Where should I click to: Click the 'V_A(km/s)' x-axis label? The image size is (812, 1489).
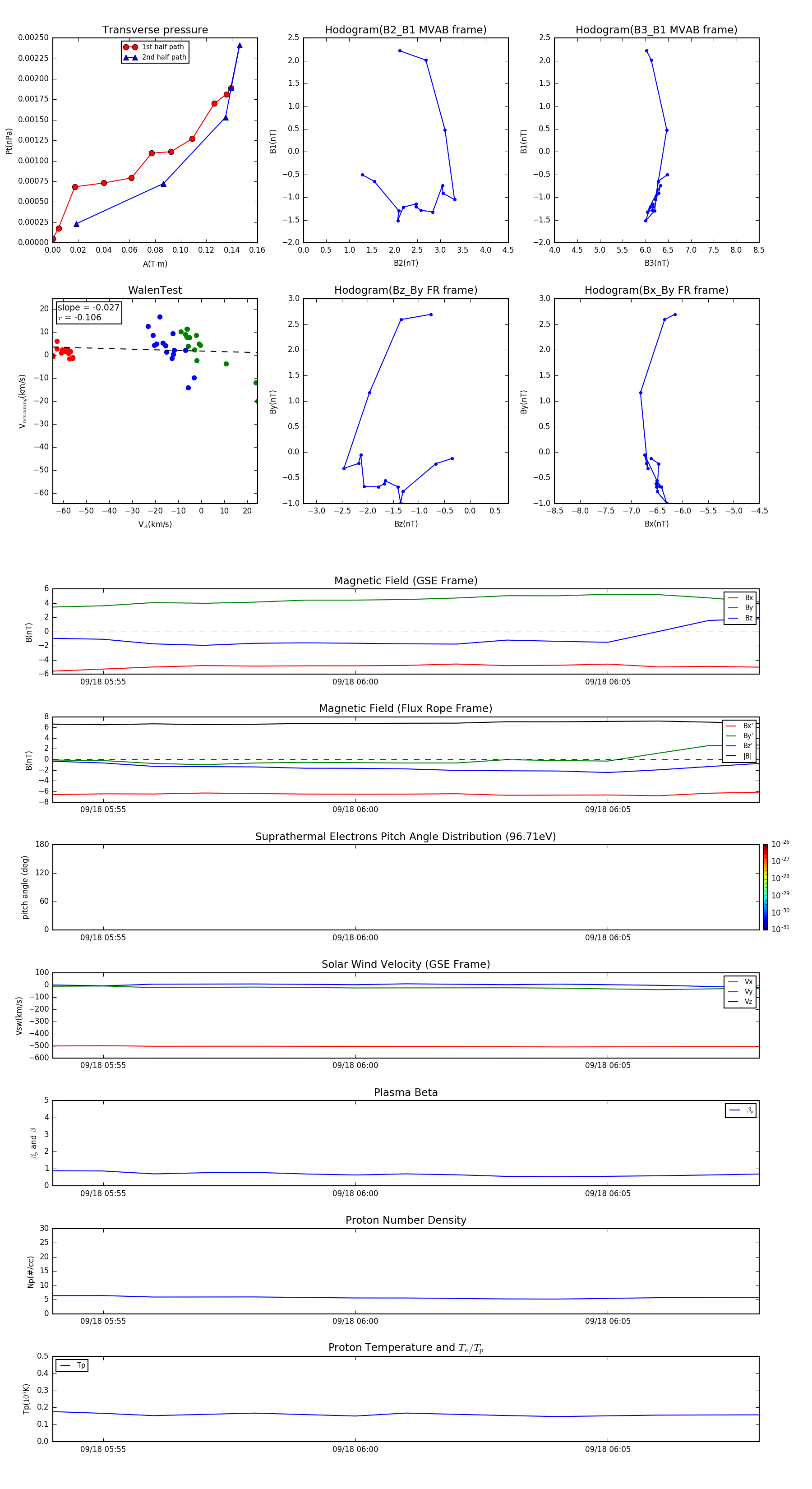point(155,524)
